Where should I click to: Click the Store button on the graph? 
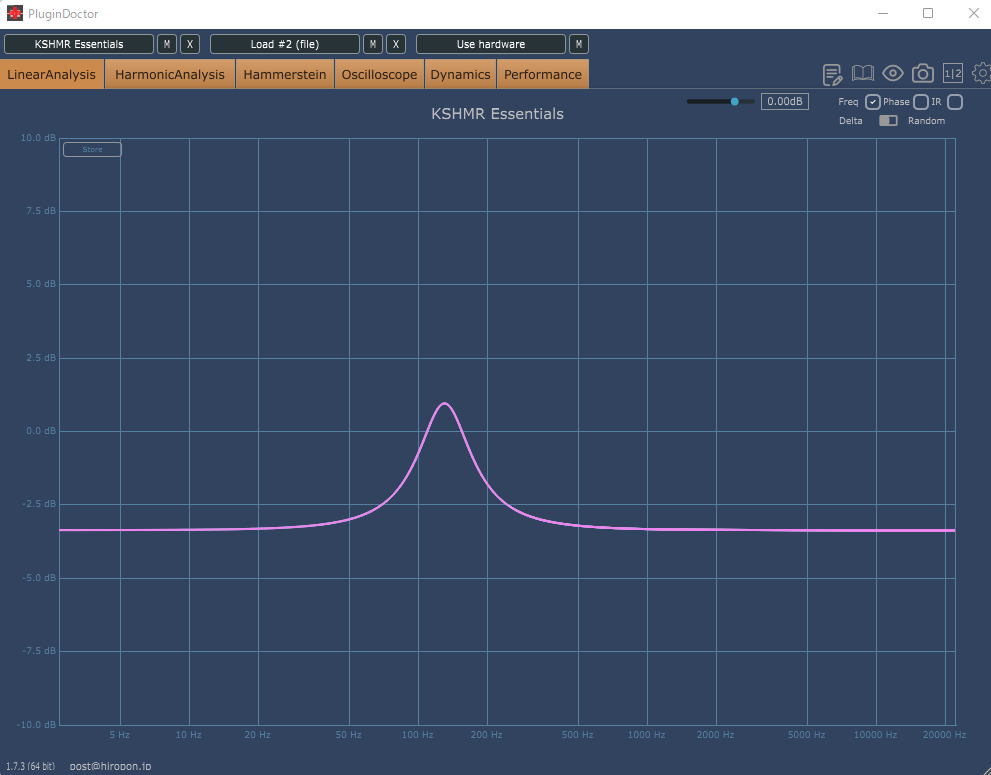(92, 150)
